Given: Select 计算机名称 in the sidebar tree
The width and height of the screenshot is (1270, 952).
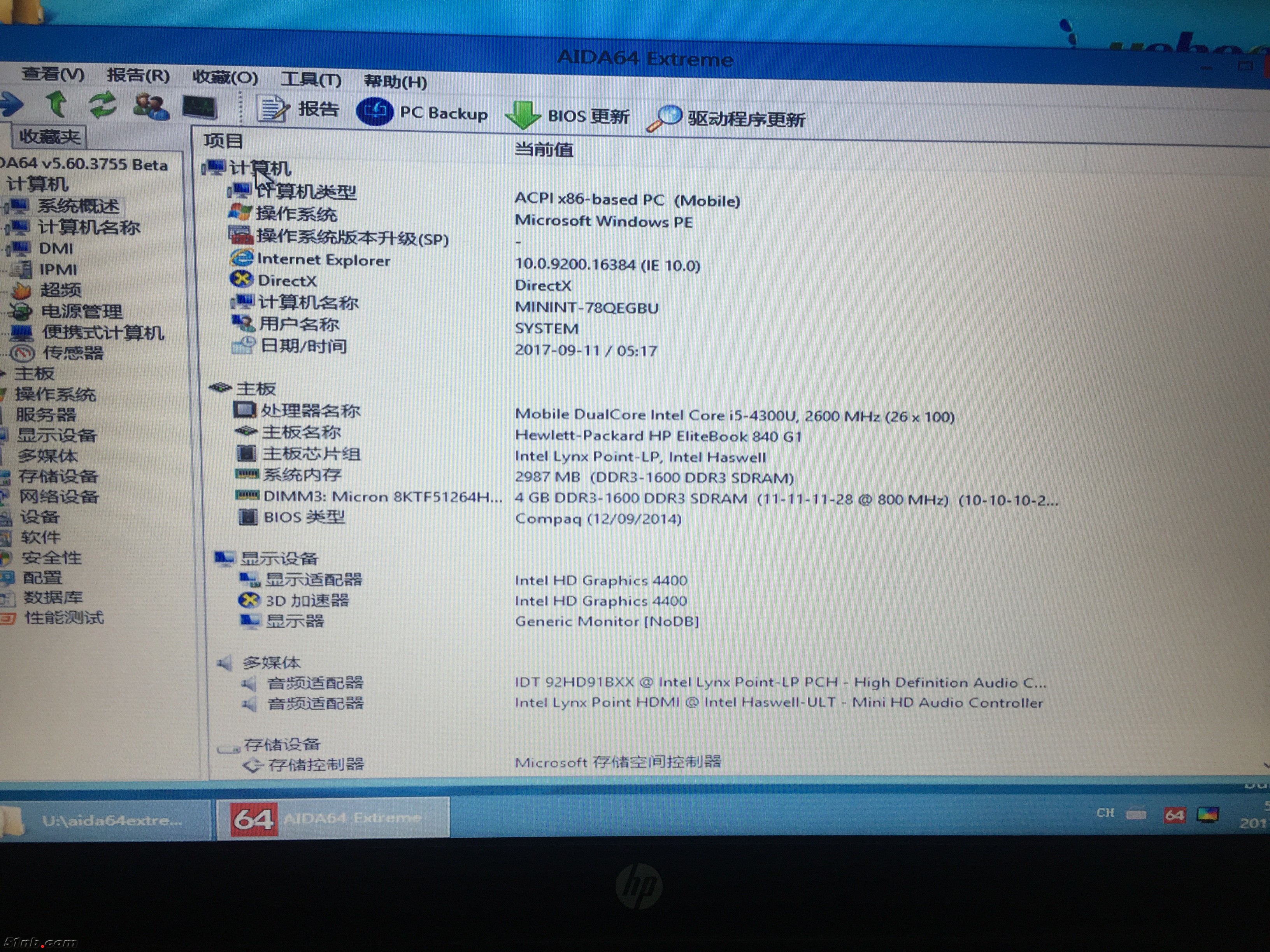Looking at the screenshot, I should 89,227.
